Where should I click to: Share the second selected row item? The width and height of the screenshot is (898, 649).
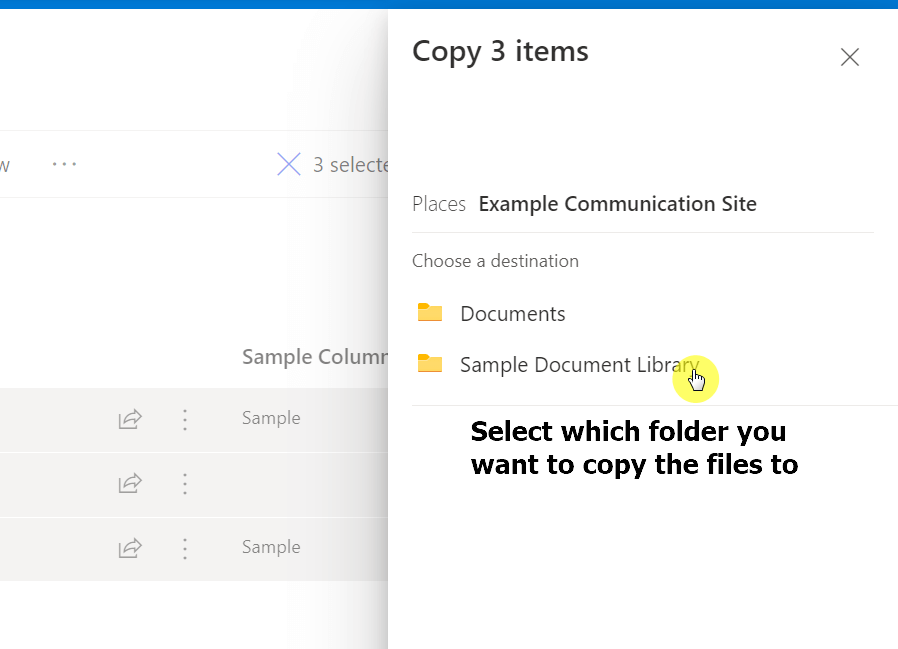(130, 483)
